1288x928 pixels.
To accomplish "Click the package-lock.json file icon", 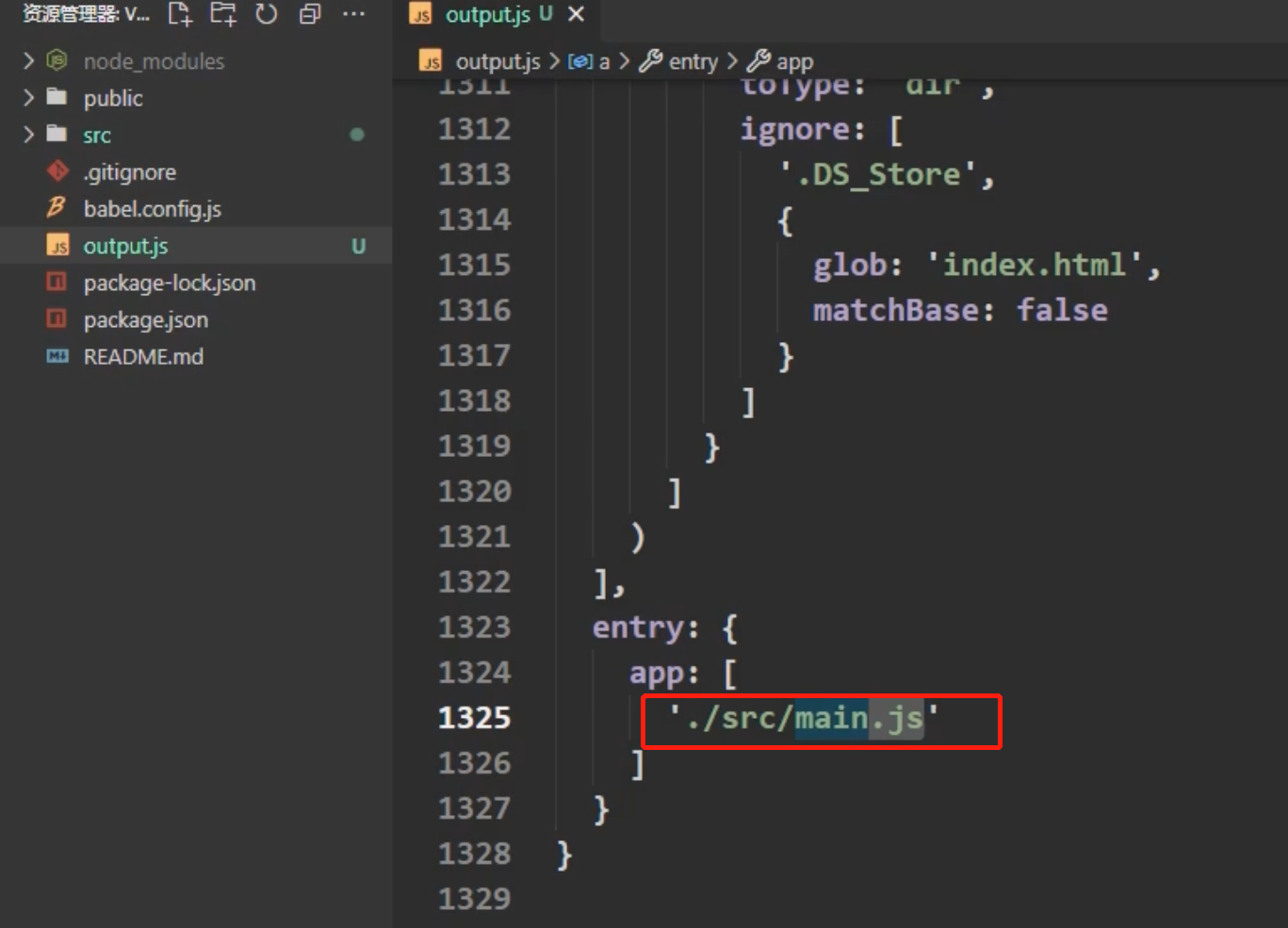I will coord(57,283).
